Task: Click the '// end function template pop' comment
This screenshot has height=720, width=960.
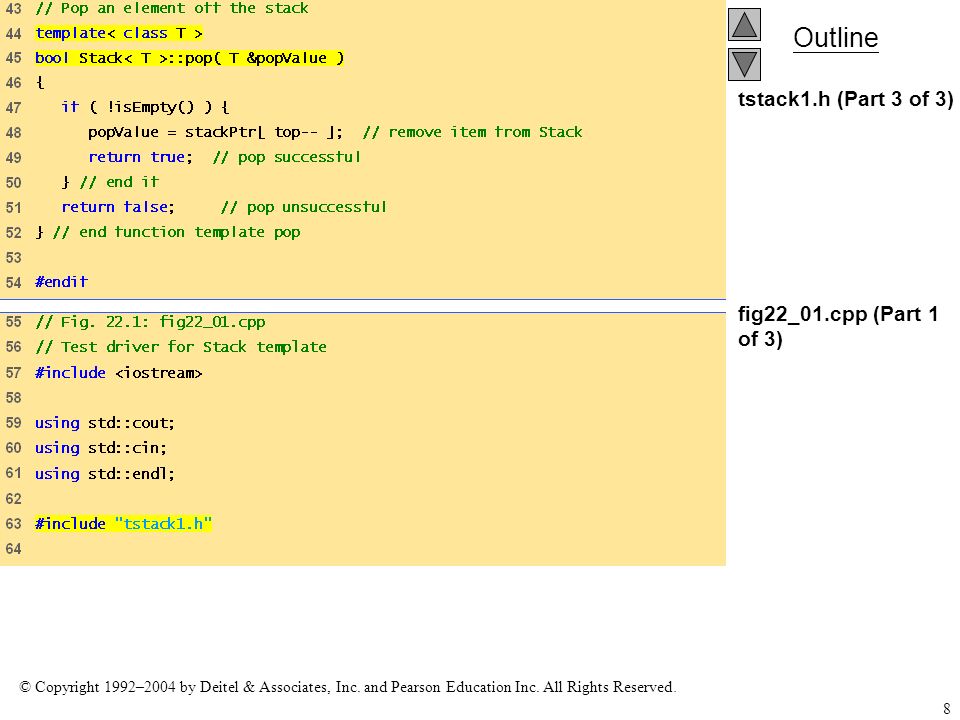Action: coord(176,232)
